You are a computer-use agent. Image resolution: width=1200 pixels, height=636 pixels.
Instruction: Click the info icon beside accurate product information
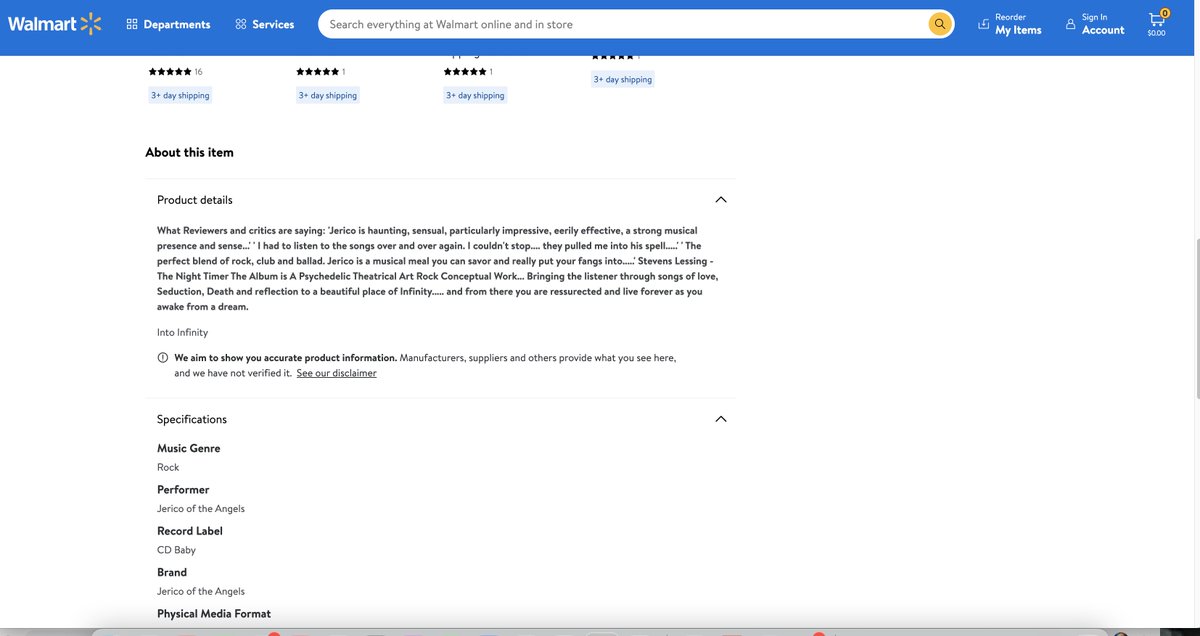163,357
